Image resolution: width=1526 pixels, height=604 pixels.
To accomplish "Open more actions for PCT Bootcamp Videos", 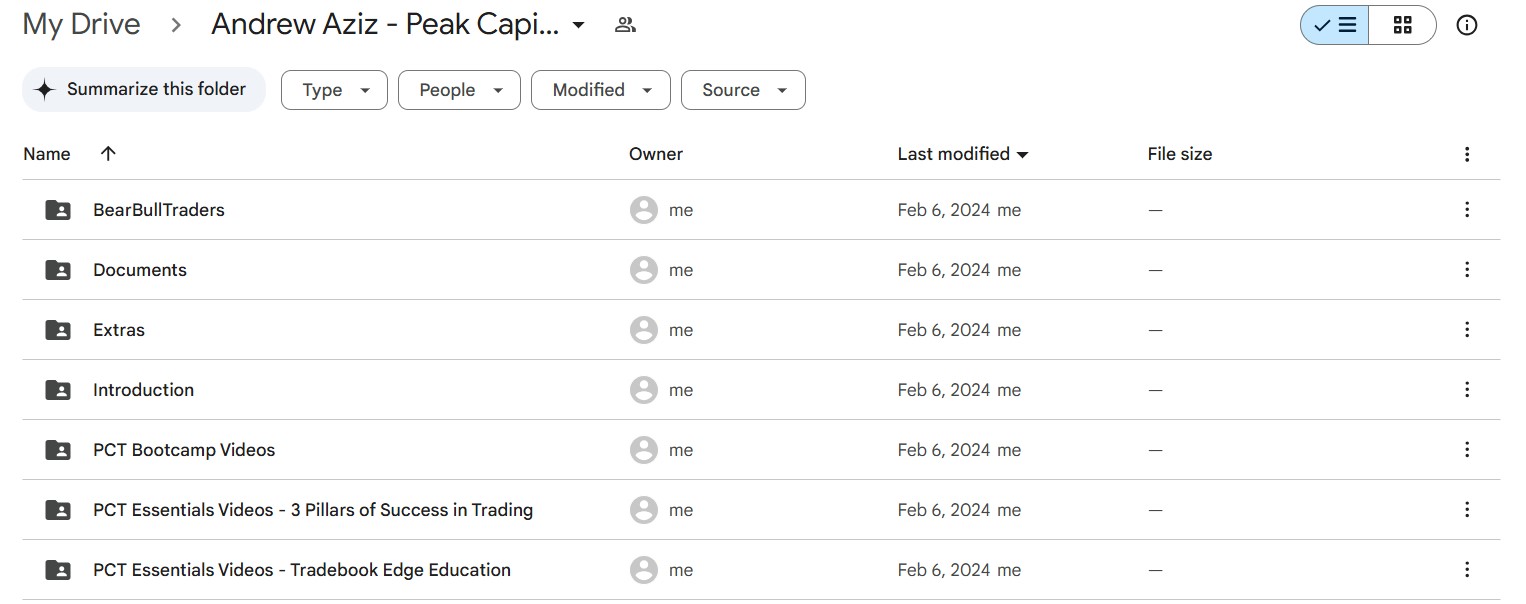I will pyautogui.click(x=1466, y=450).
